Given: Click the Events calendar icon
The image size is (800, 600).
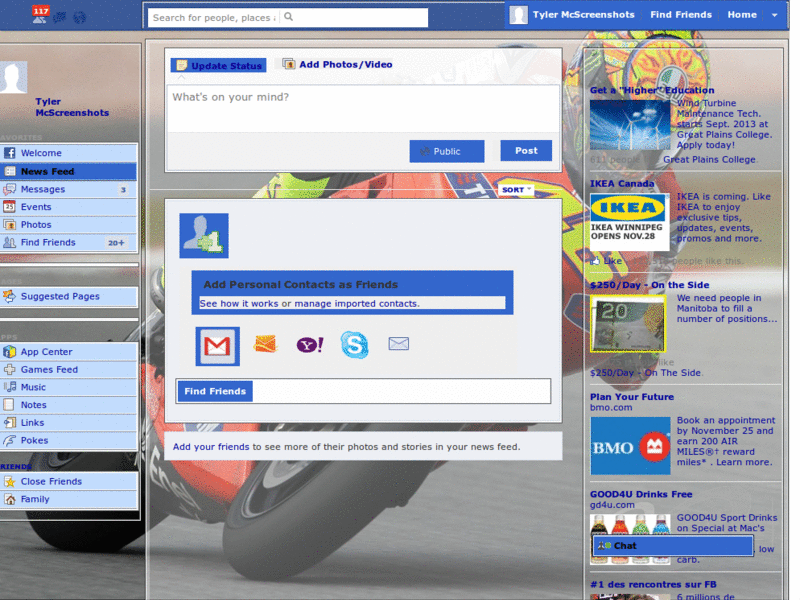Looking at the screenshot, I should 9,207.
